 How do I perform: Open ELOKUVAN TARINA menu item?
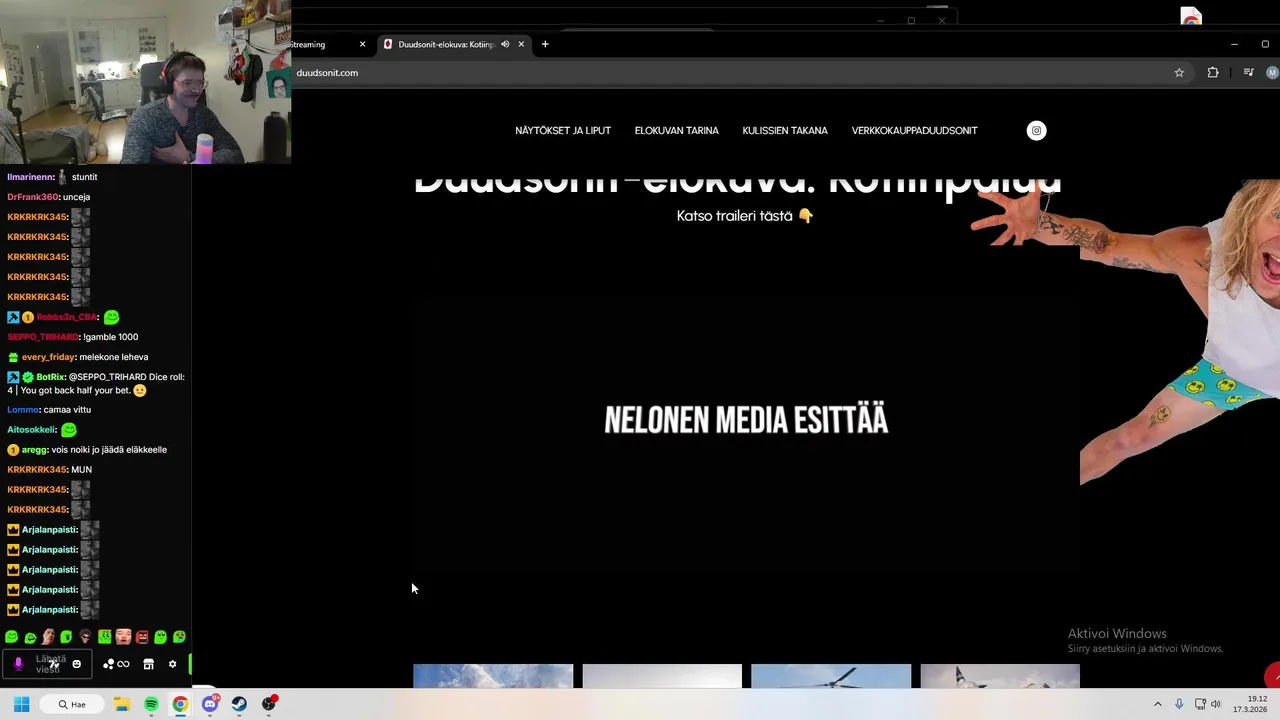677,131
